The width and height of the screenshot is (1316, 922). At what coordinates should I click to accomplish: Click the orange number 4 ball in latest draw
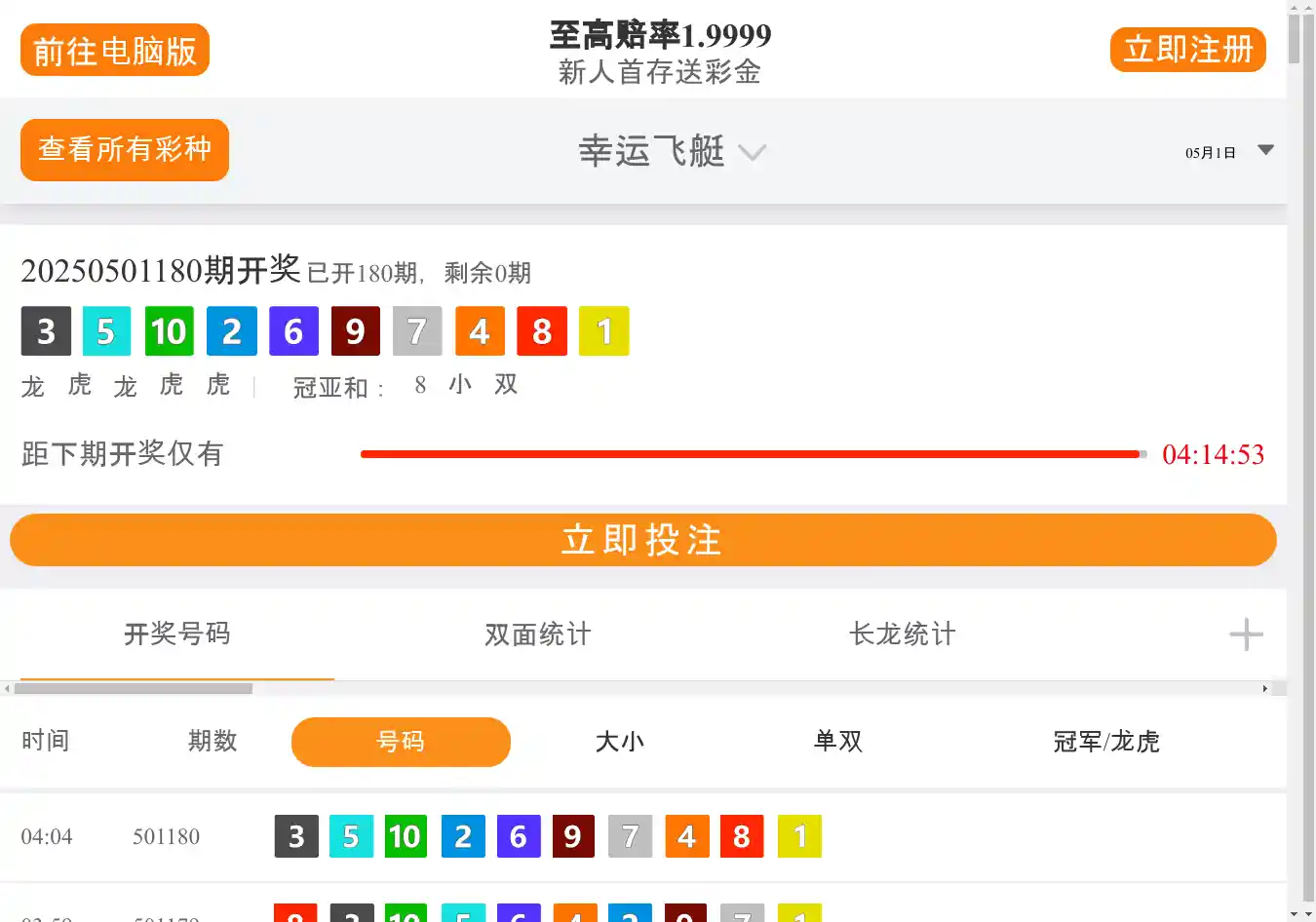point(480,331)
